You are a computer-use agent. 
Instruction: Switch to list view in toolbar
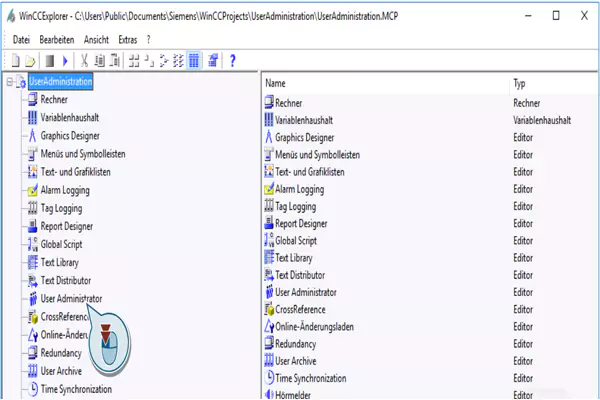click(x=164, y=60)
